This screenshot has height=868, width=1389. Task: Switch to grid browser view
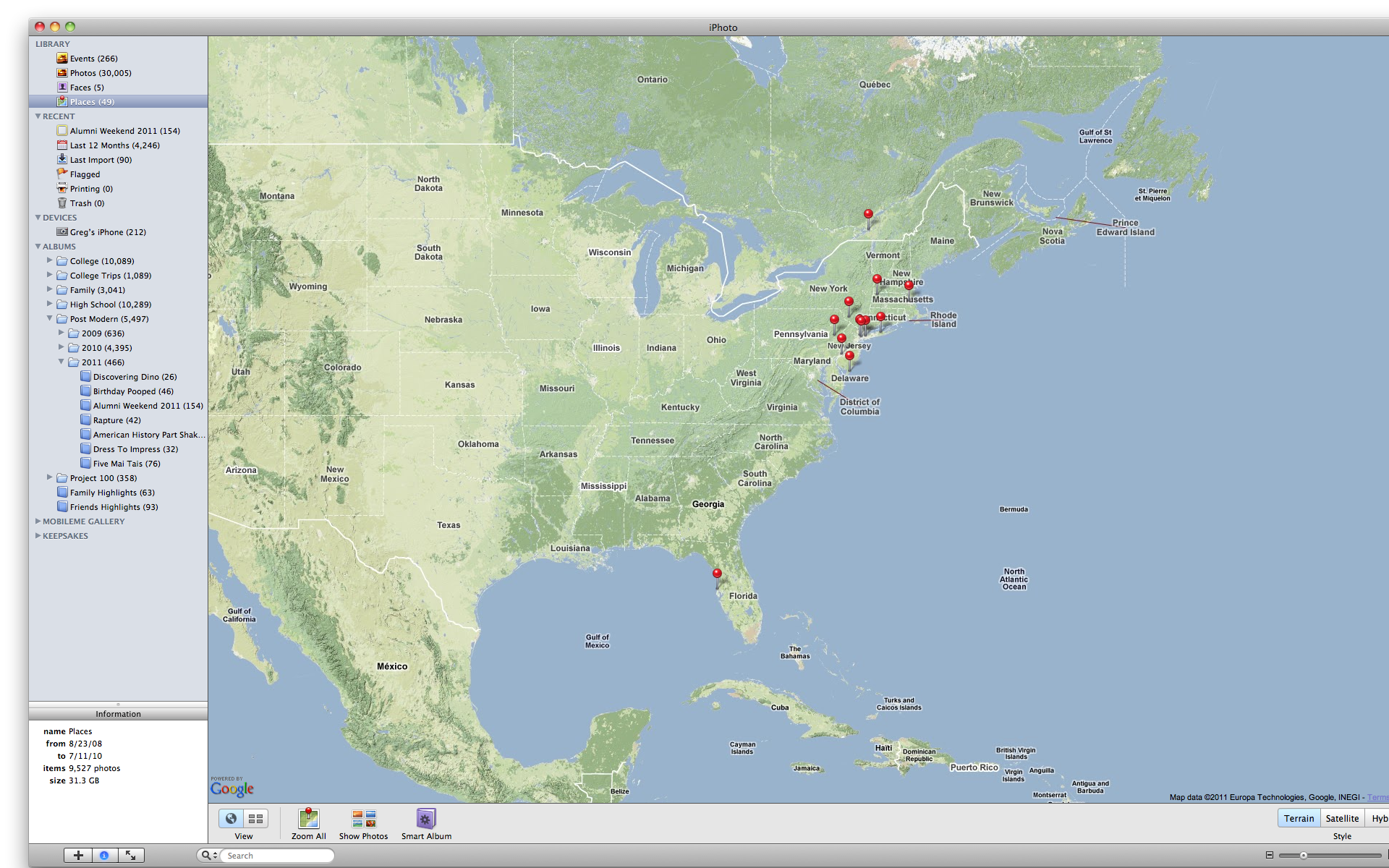[255, 819]
